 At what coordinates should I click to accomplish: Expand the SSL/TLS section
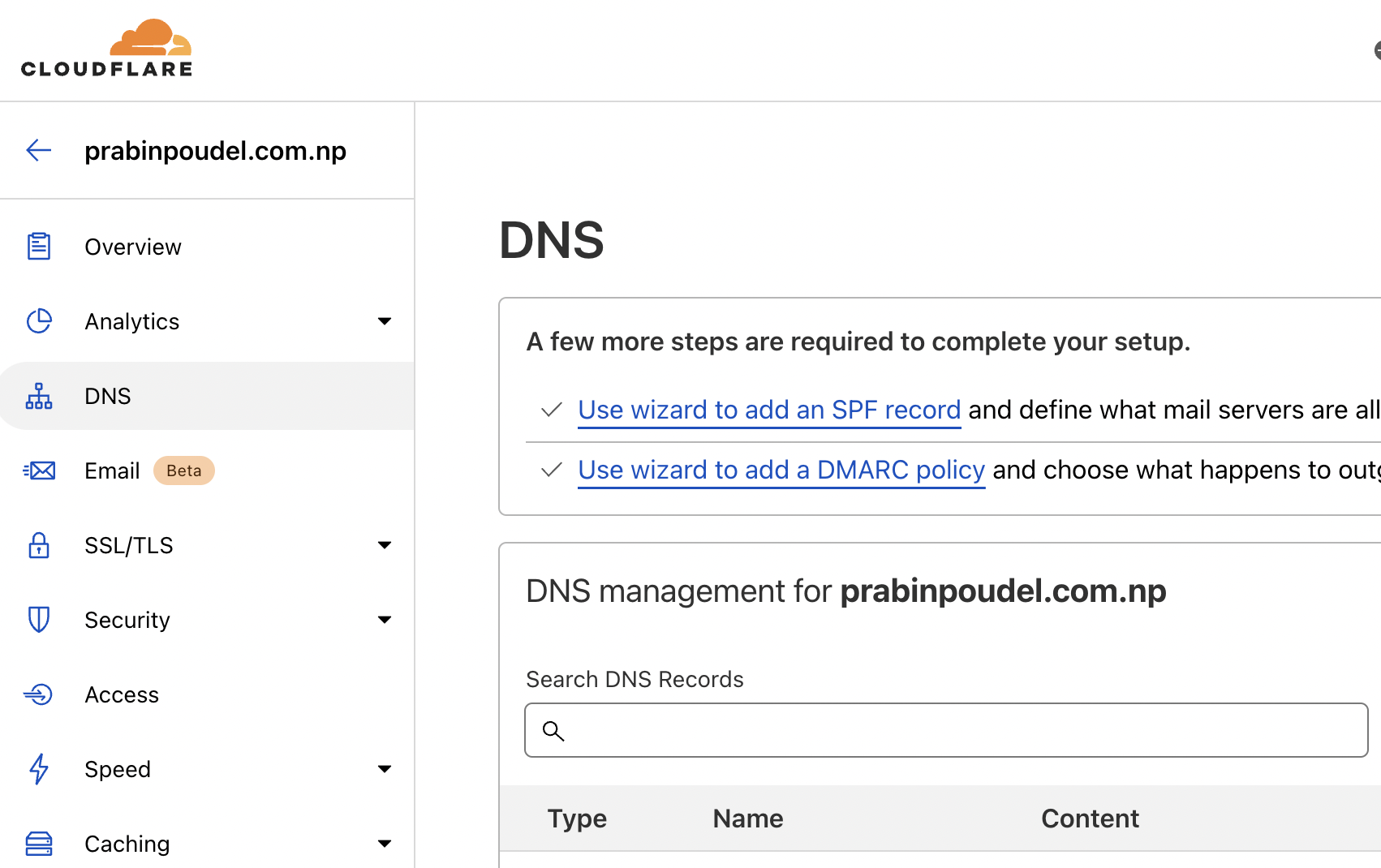[385, 545]
